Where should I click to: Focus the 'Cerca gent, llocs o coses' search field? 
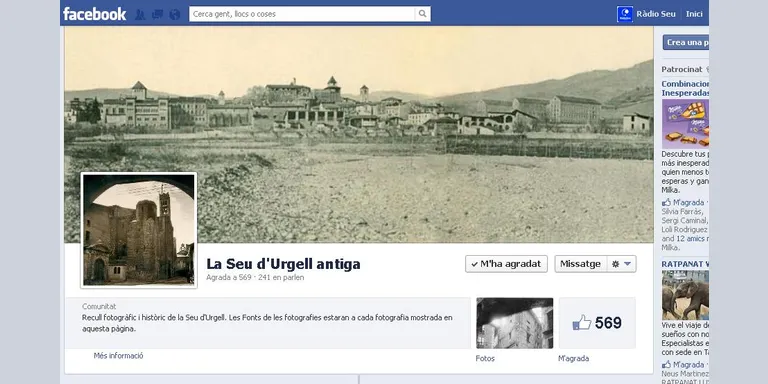[x=302, y=14]
